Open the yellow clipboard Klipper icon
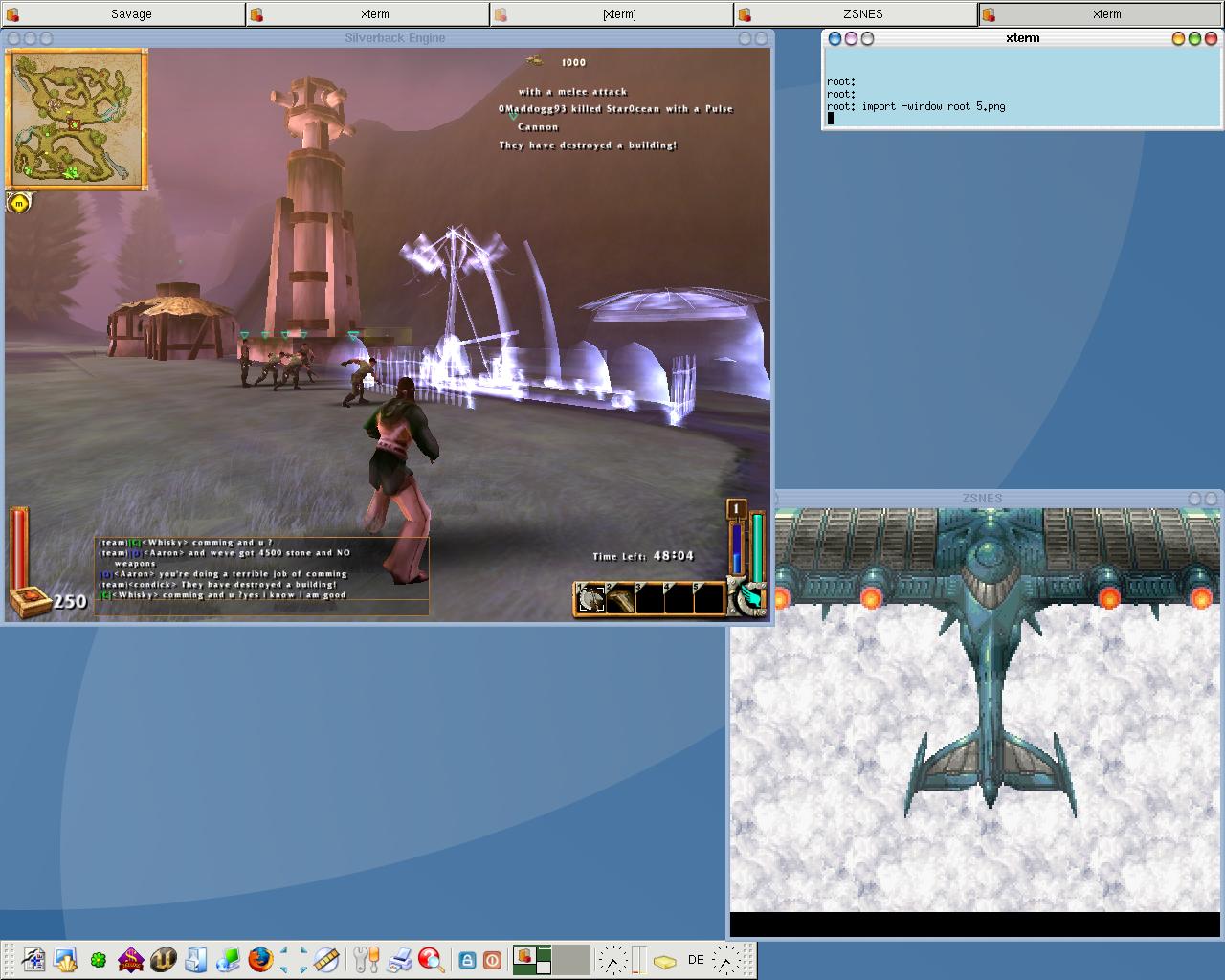The width and height of the screenshot is (1225, 980). click(665, 961)
